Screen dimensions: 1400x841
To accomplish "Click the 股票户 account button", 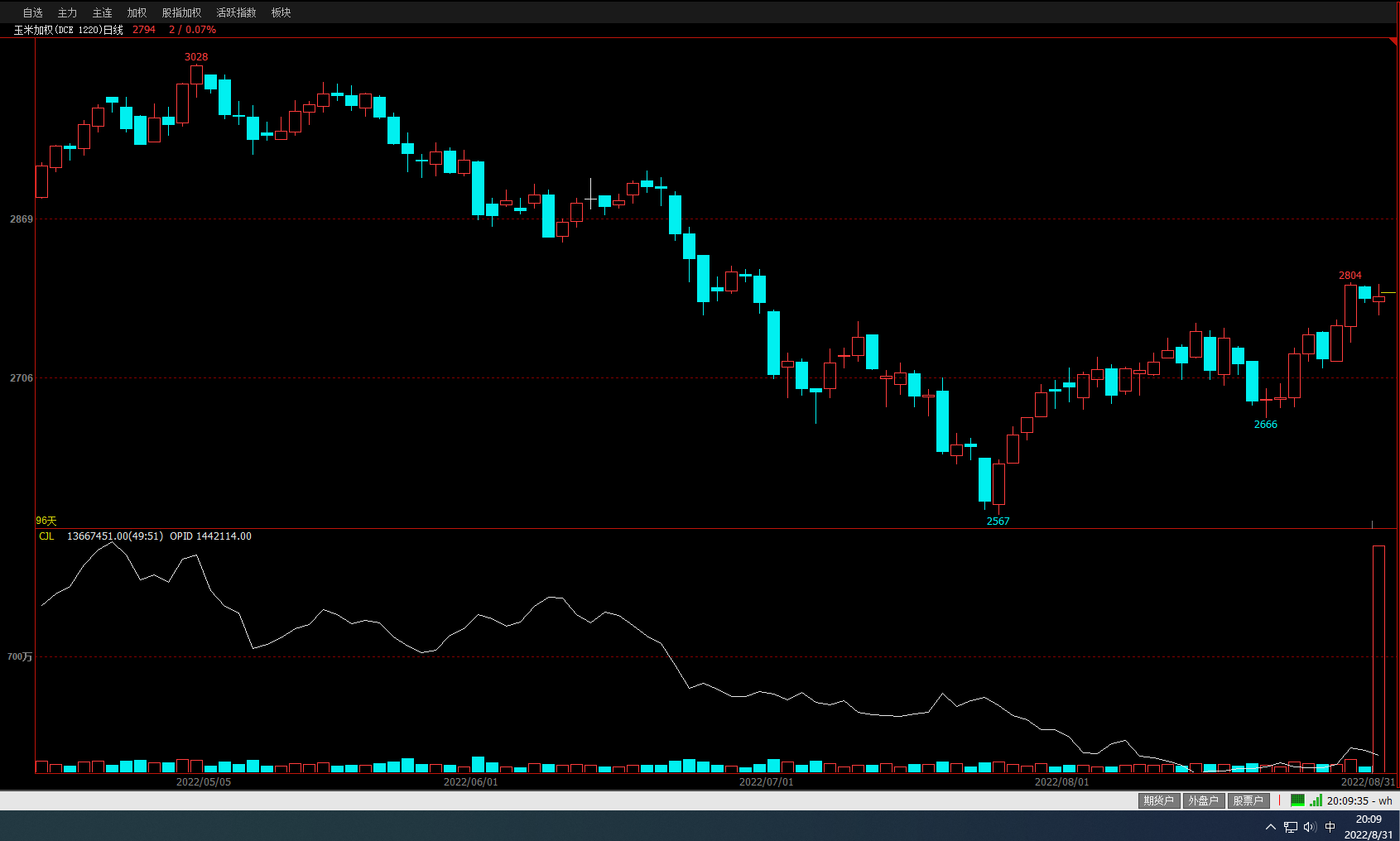I will [x=1248, y=800].
